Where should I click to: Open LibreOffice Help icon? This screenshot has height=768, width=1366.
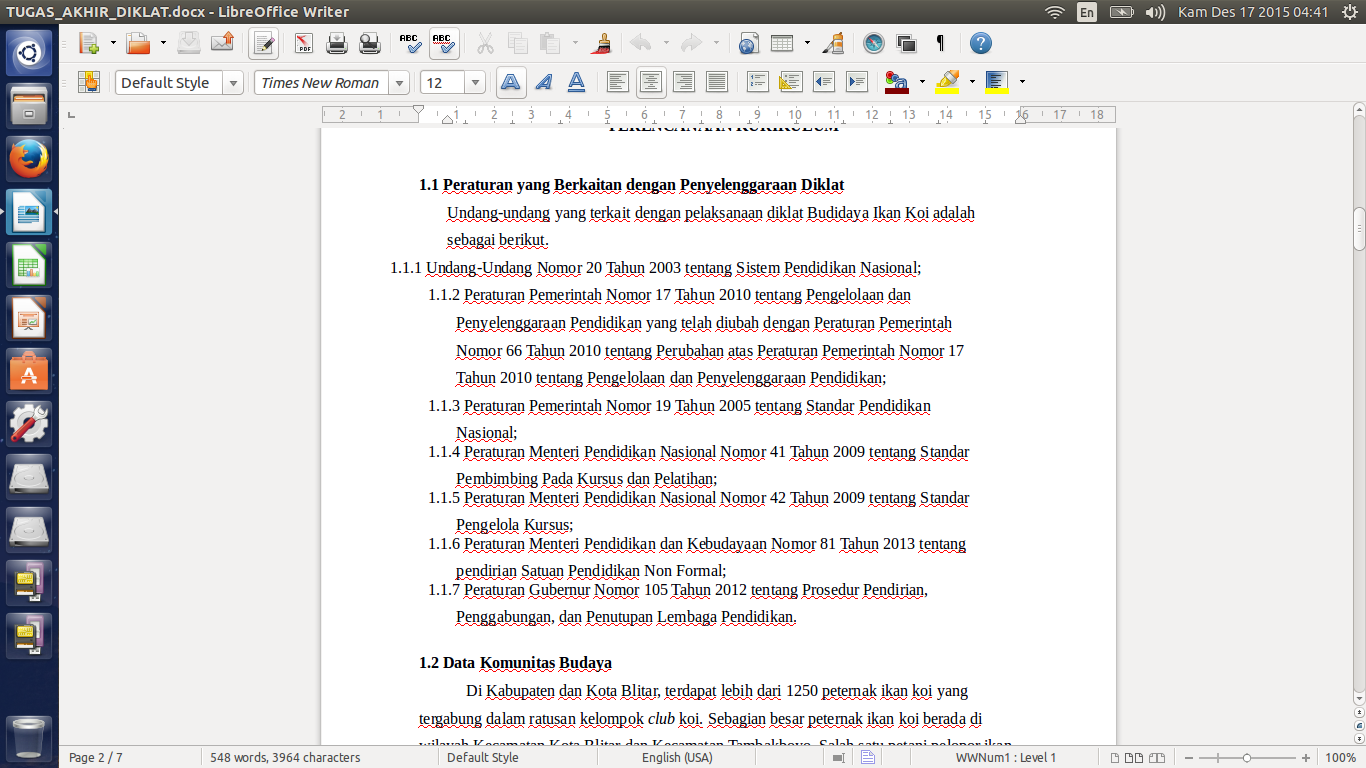pos(981,43)
